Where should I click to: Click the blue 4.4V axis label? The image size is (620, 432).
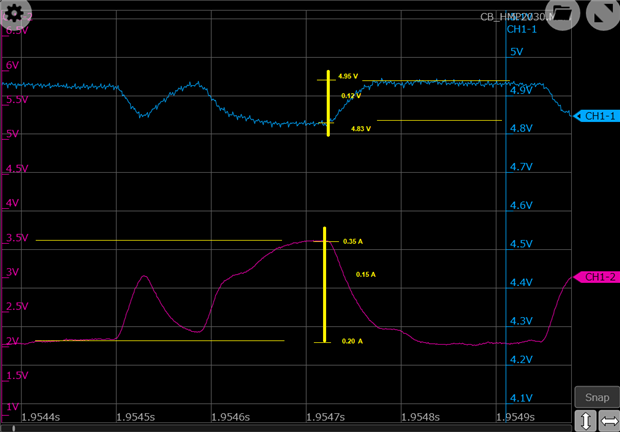click(521, 283)
